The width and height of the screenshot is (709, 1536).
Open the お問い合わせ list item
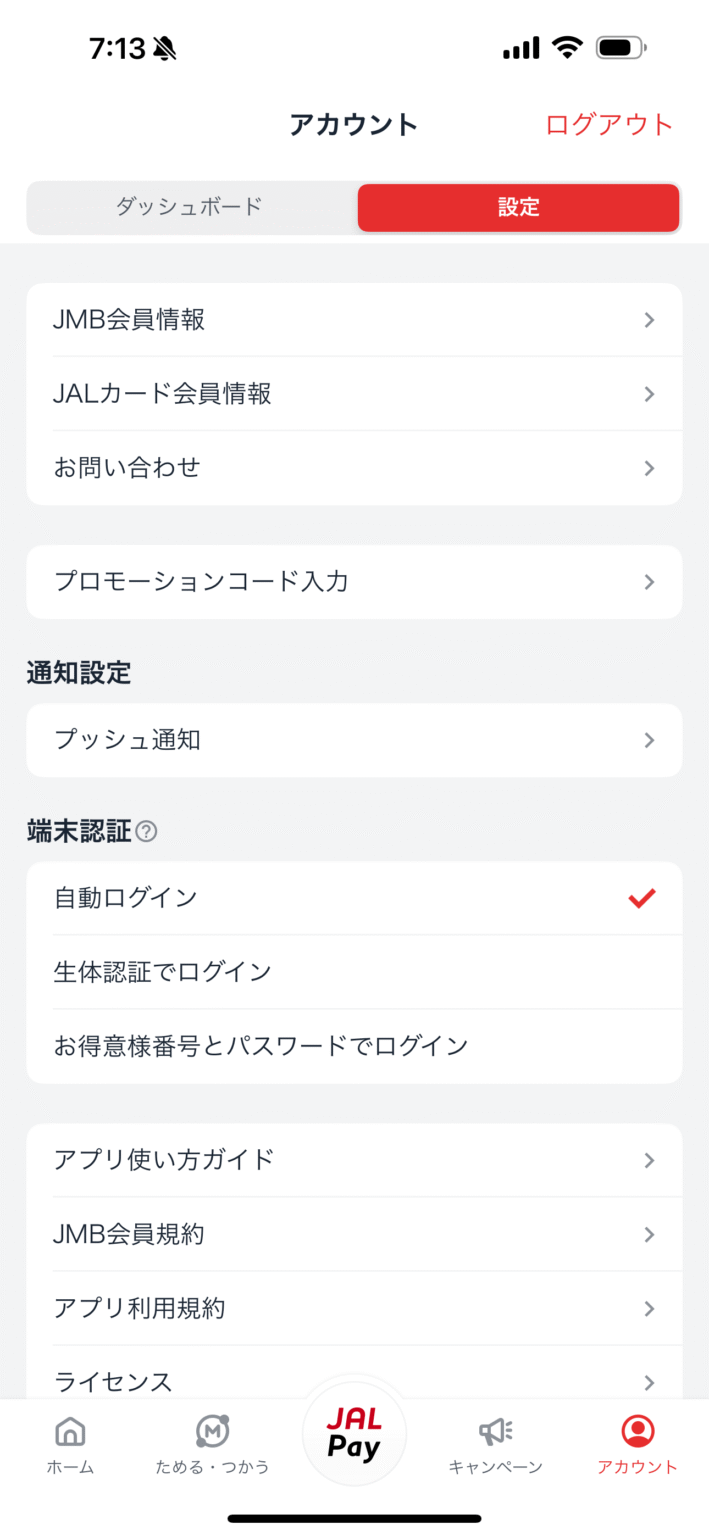click(354, 467)
